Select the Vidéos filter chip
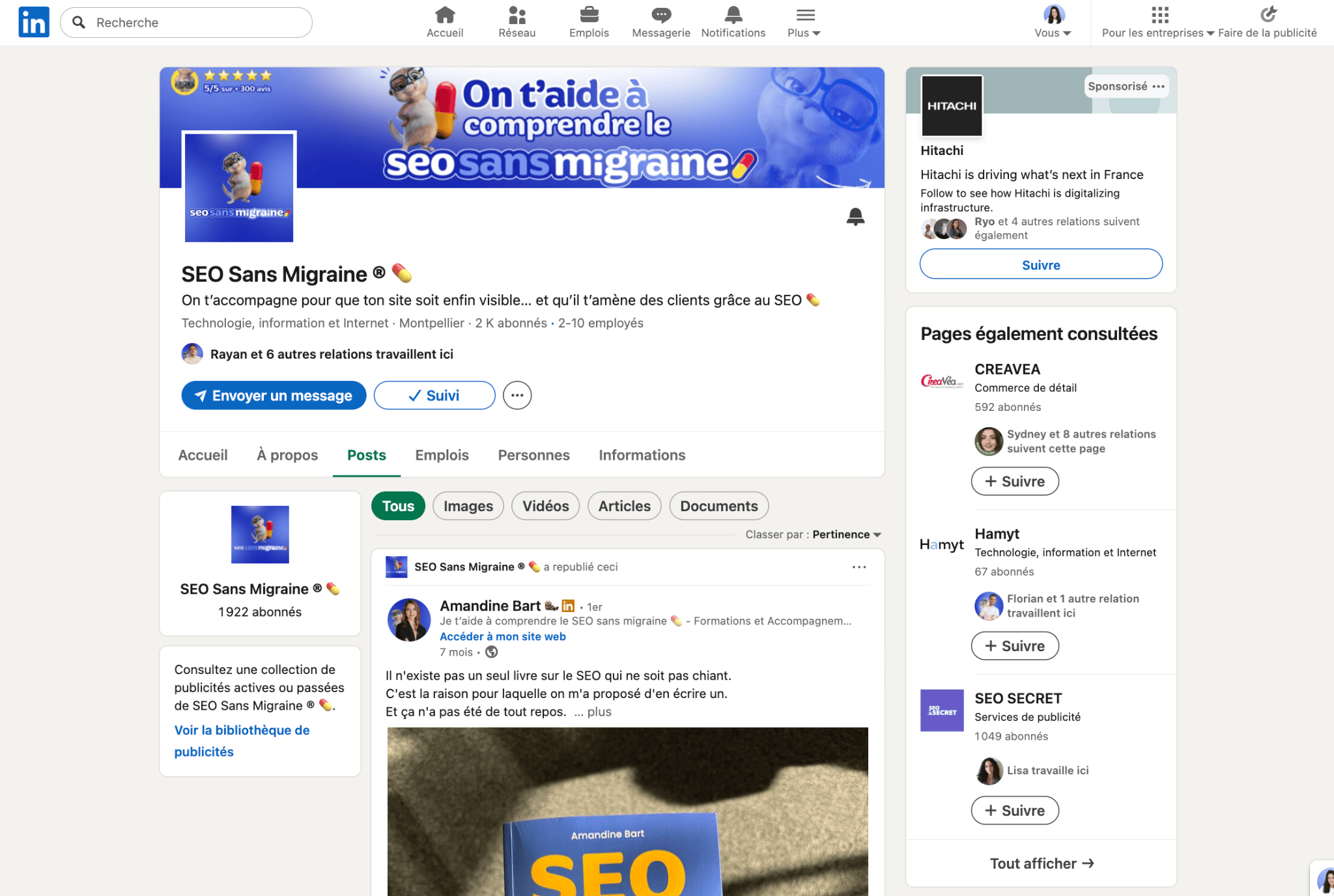 [546, 506]
